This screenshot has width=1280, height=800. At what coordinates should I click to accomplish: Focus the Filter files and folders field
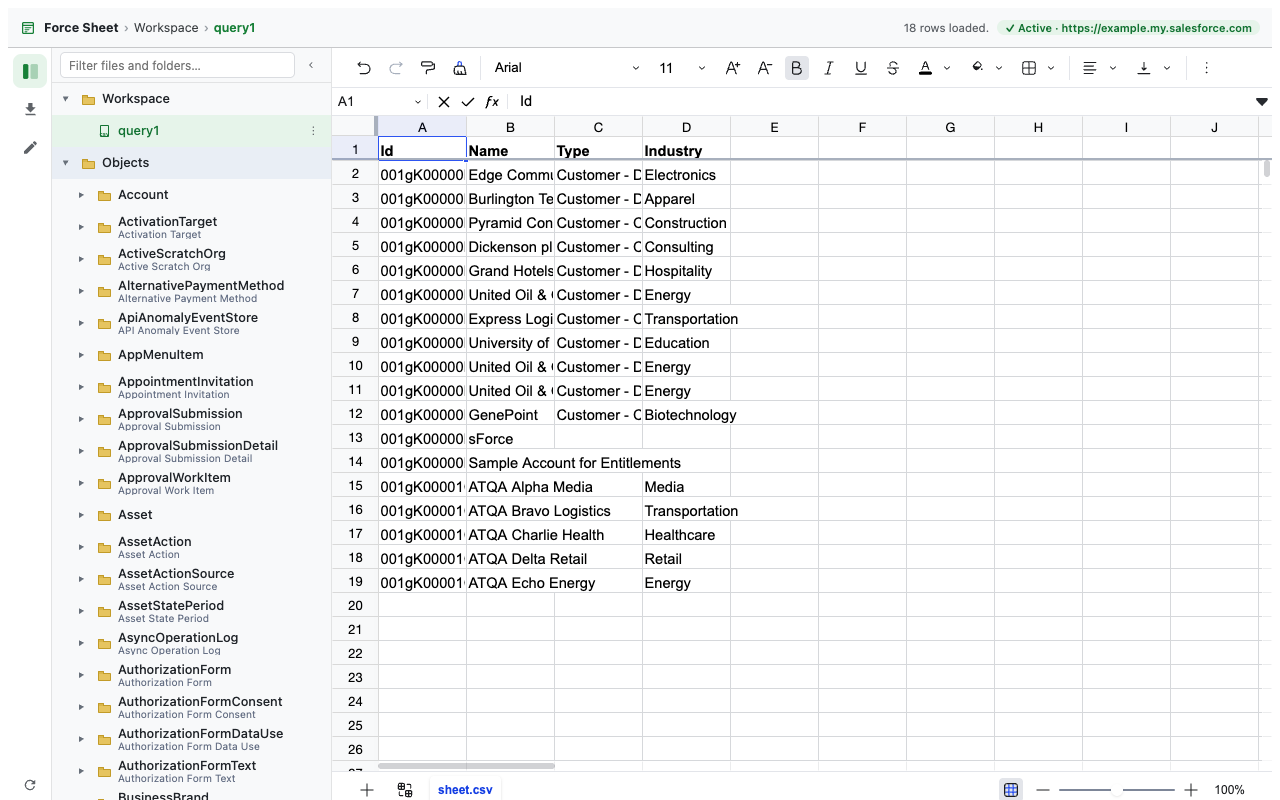[x=178, y=65]
